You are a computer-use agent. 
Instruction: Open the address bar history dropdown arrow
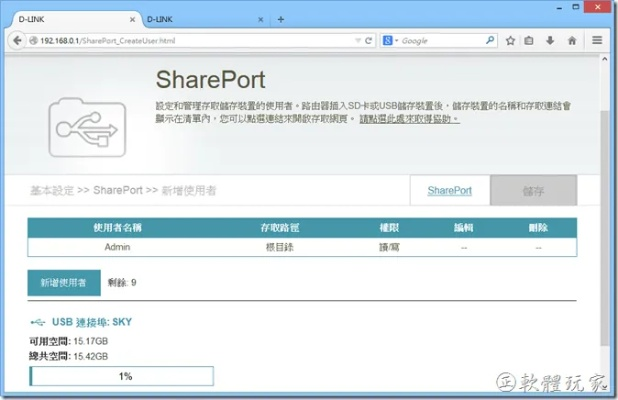(358, 41)
